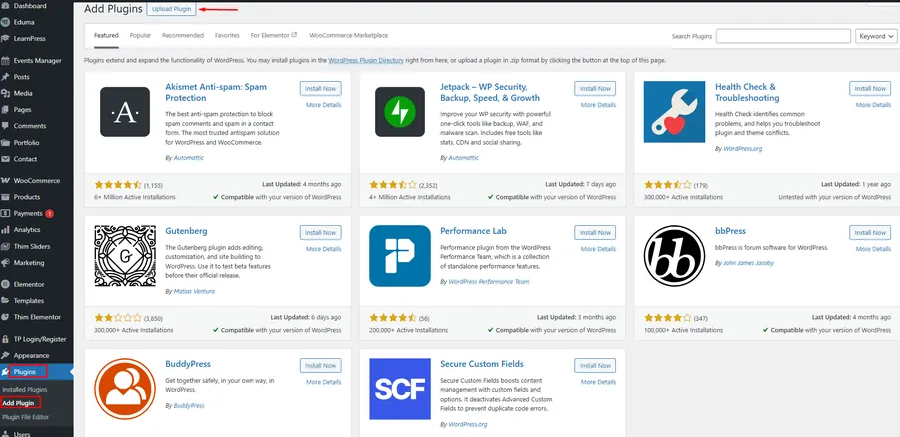900x437 pixels.
Task: Click the Secure Custom Fields SCF icon
Action: (x=401, y=390)
